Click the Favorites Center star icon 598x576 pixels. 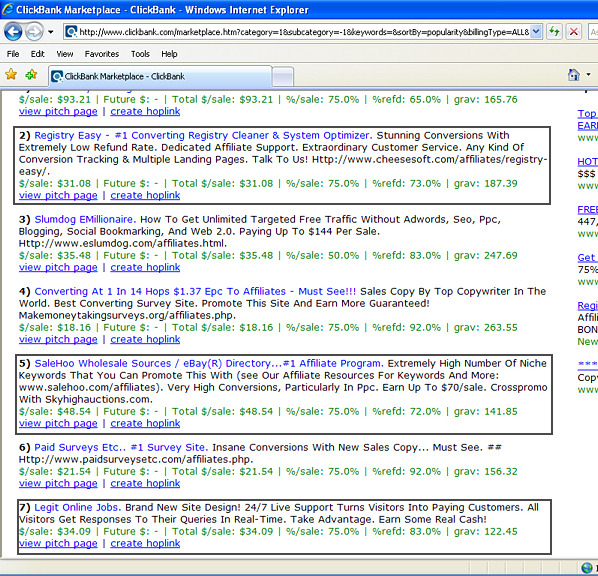click(x=11, y=74)
